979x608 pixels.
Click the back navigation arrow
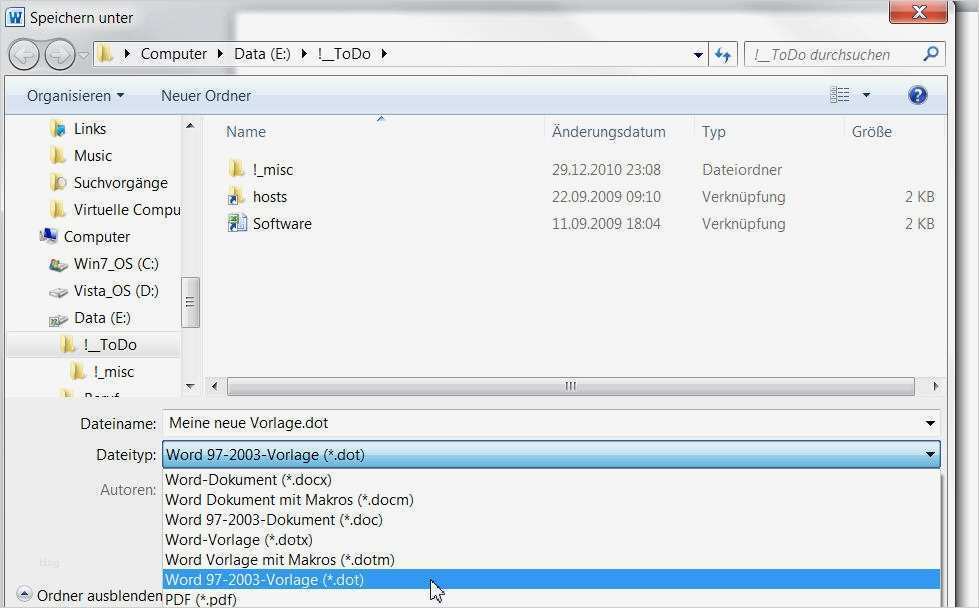pyautogui.click(x=23, y=54)
